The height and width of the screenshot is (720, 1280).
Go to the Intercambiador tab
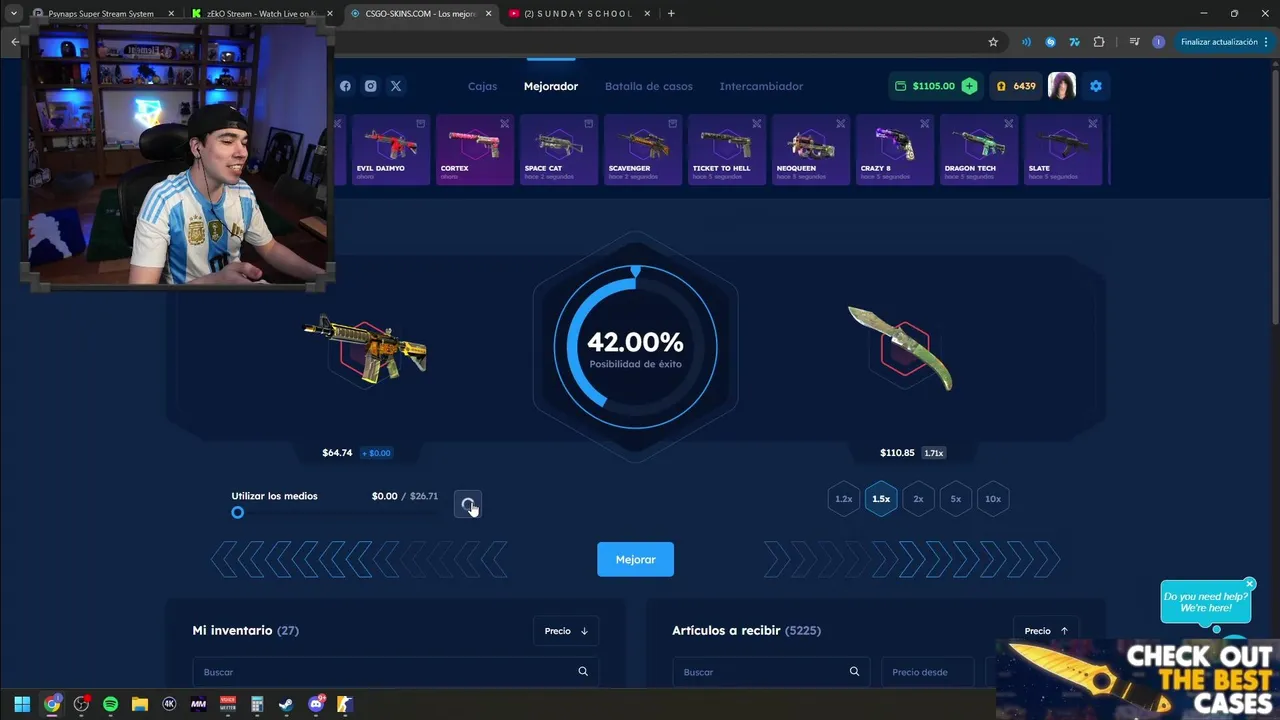coord(761,86)
